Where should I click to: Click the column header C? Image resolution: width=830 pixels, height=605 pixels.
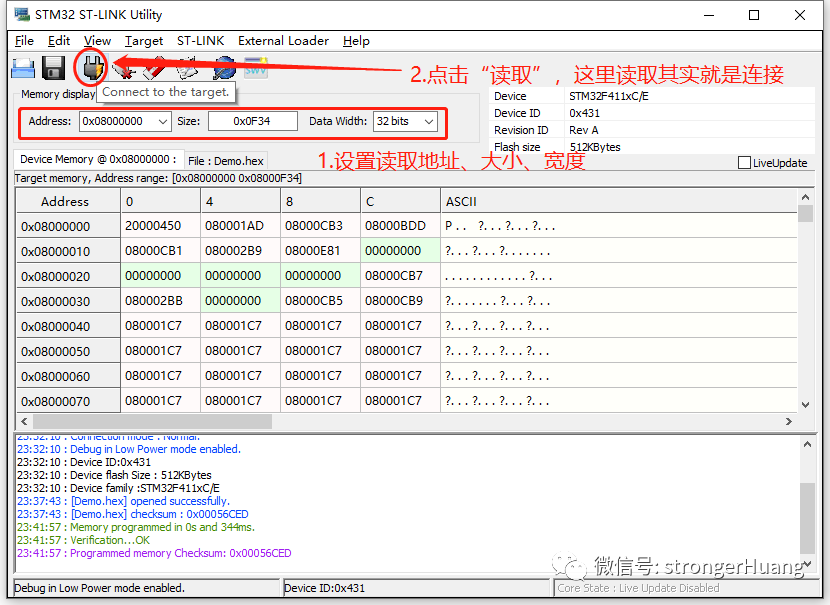click(x=400, y=201)
